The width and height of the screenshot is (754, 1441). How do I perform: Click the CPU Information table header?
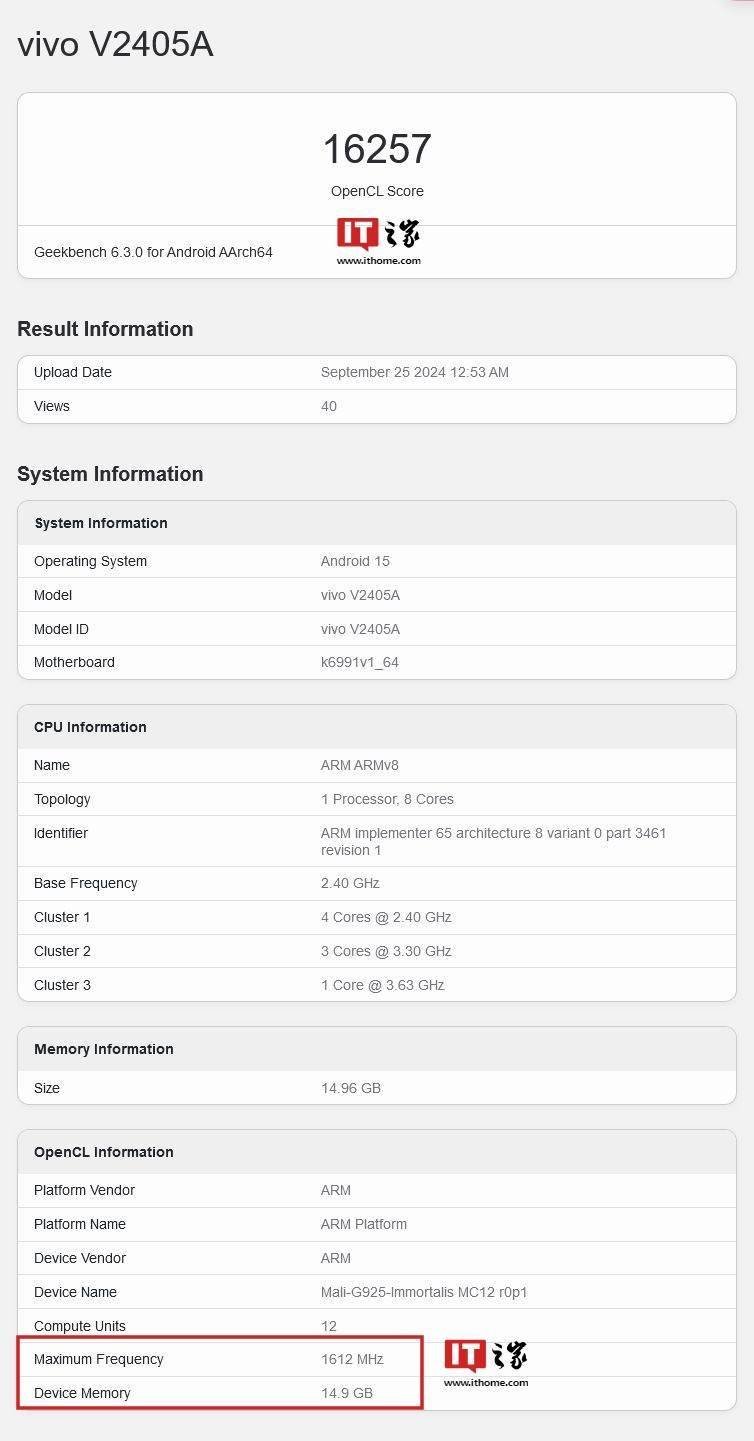pos(377,727)
